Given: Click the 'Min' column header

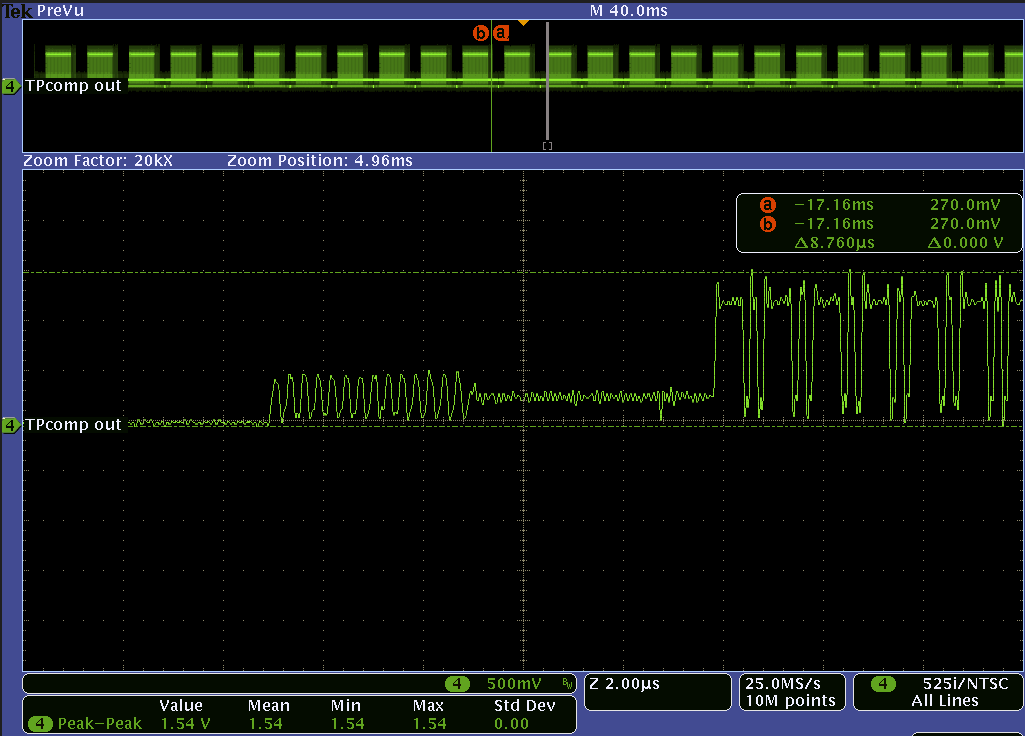Looking at the screenshot, I should click(346, 706).
